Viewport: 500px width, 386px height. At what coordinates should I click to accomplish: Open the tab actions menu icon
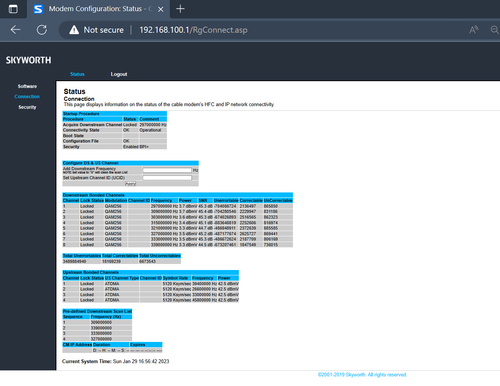(13, 9)
